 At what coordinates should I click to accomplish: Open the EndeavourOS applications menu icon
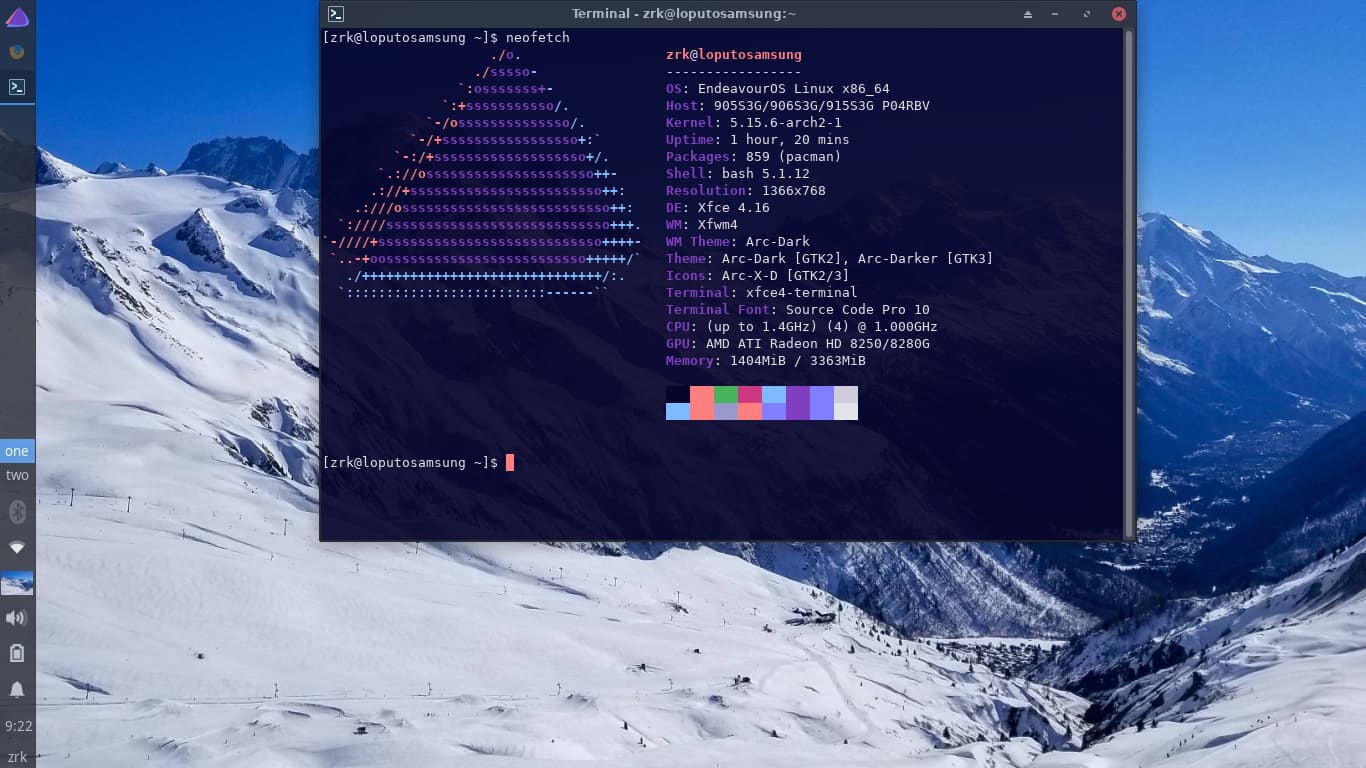point(17,16)
